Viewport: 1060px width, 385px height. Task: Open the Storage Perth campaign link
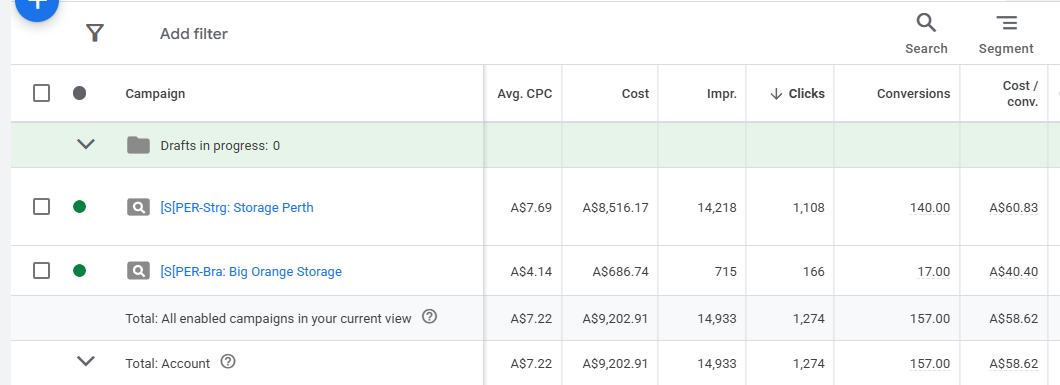pos(237,207)
